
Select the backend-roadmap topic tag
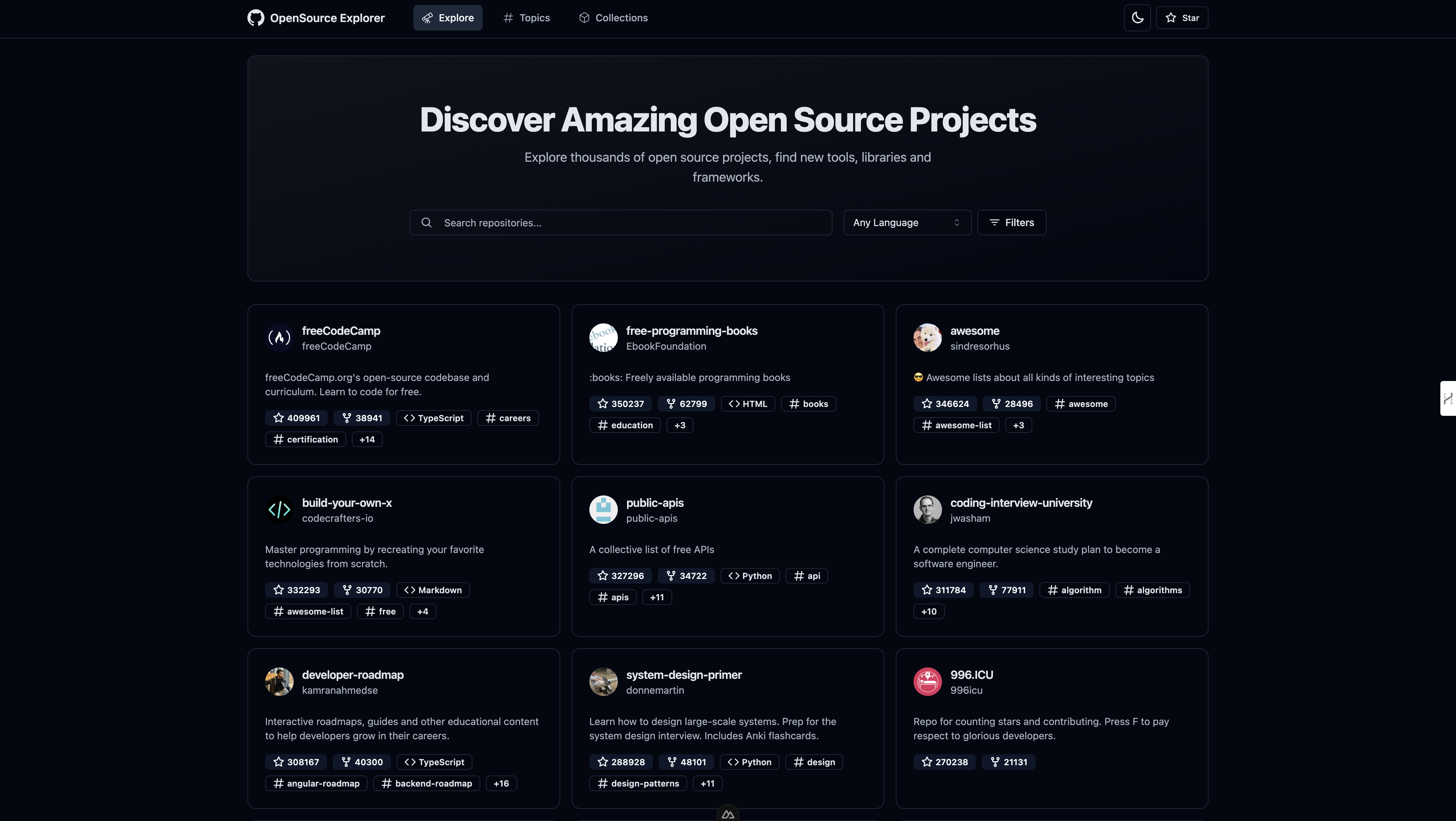[x=426, y=784]
